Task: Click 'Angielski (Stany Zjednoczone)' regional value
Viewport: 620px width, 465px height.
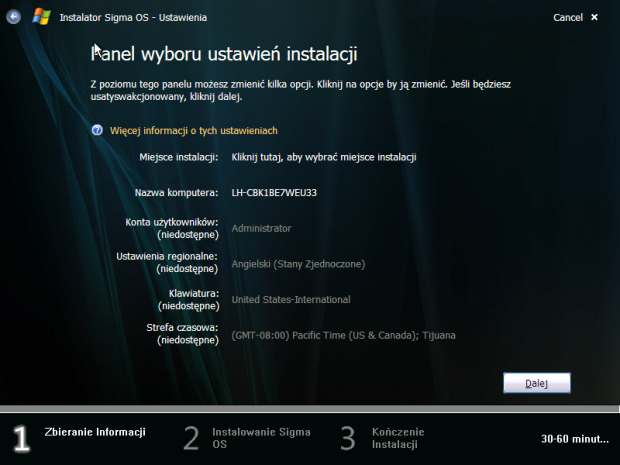Action: [298, 264]
